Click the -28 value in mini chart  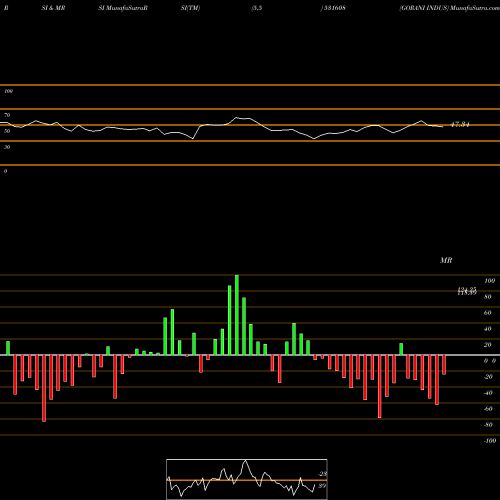(x=322, y=474)
